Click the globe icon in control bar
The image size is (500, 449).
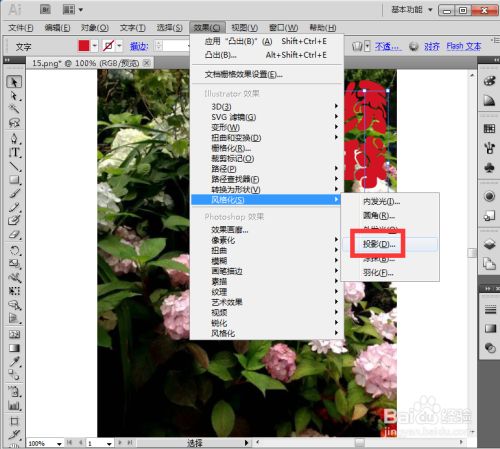(x=414, y=46)
